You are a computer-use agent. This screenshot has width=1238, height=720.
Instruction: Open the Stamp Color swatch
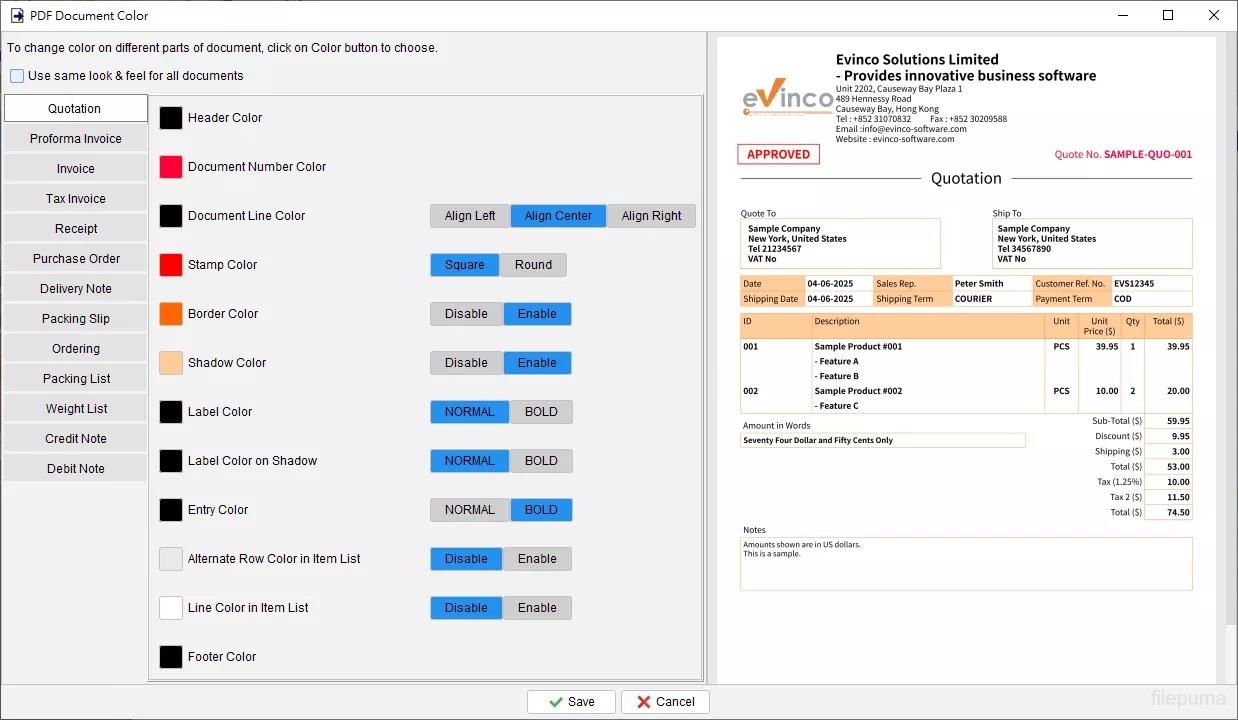171,265
